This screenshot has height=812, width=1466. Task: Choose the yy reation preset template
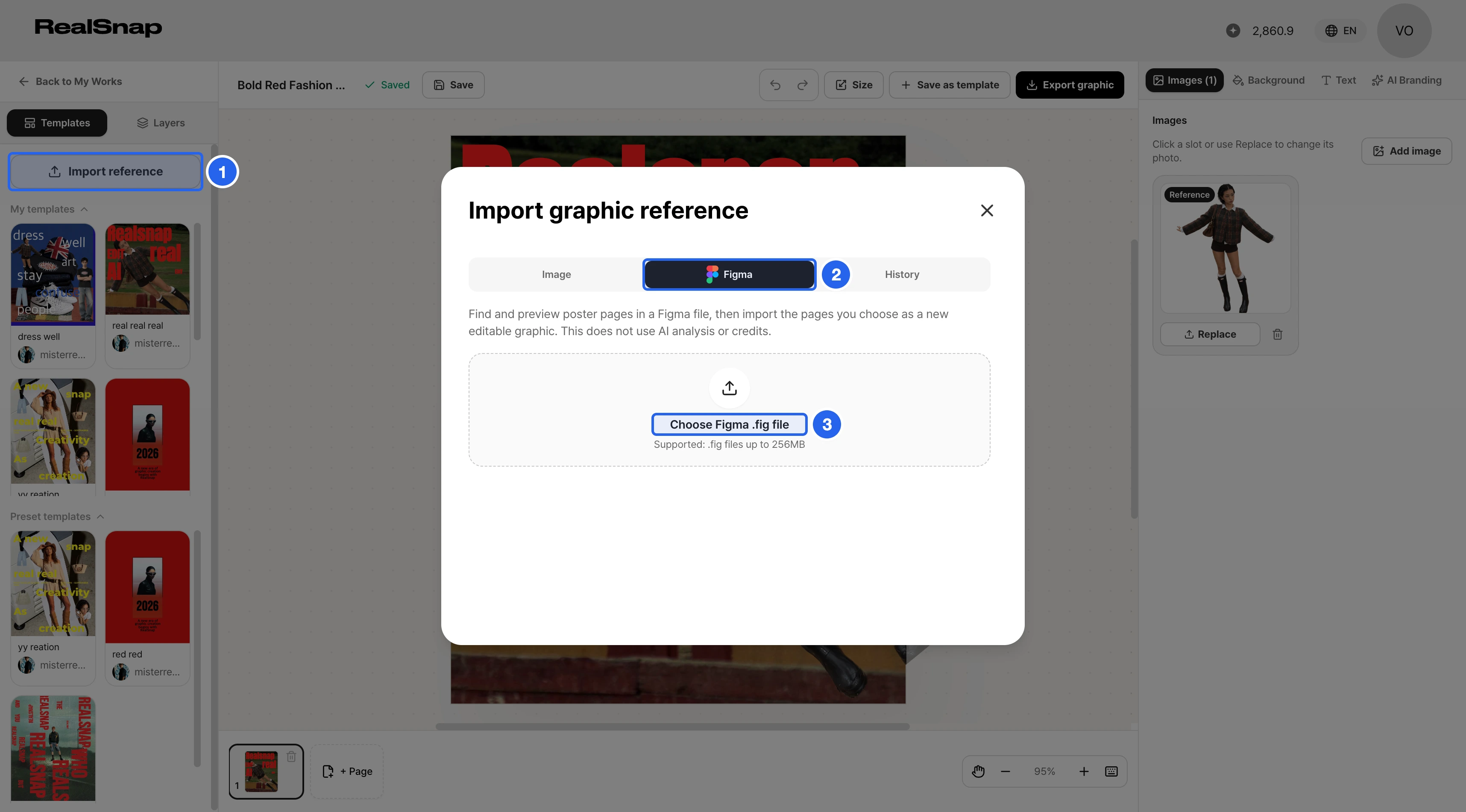[x=53, y=584]
